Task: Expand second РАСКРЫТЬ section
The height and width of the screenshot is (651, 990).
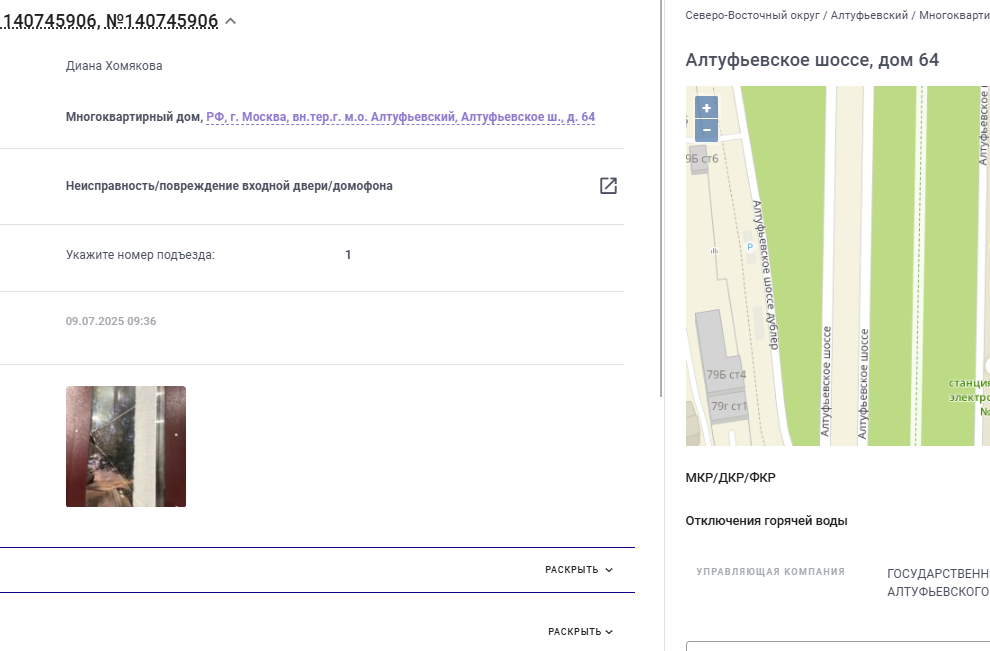Action: pos(580,631)
